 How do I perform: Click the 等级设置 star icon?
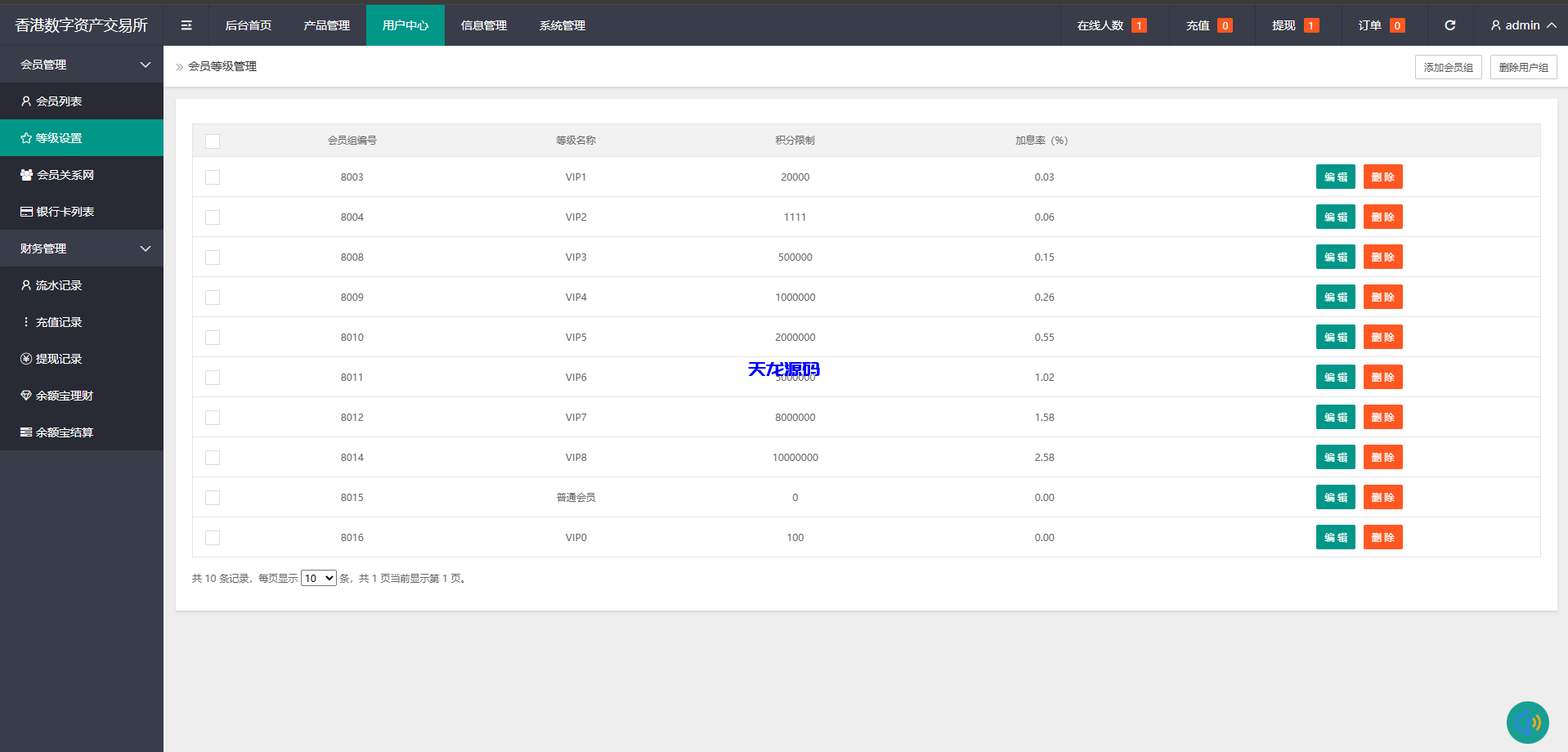[x=25, y=138]
